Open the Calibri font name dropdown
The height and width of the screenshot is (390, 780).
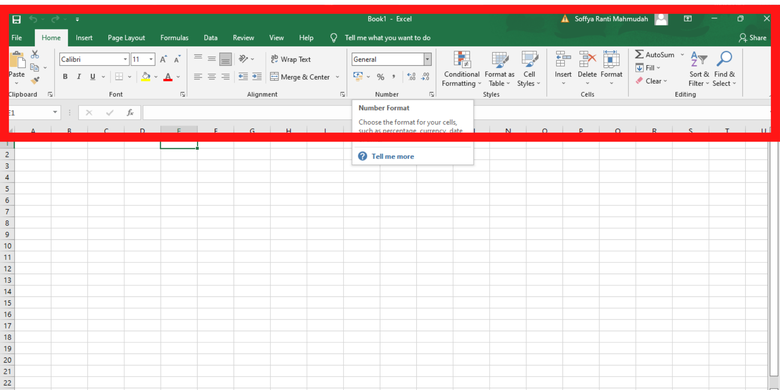(x=125, y=59)
